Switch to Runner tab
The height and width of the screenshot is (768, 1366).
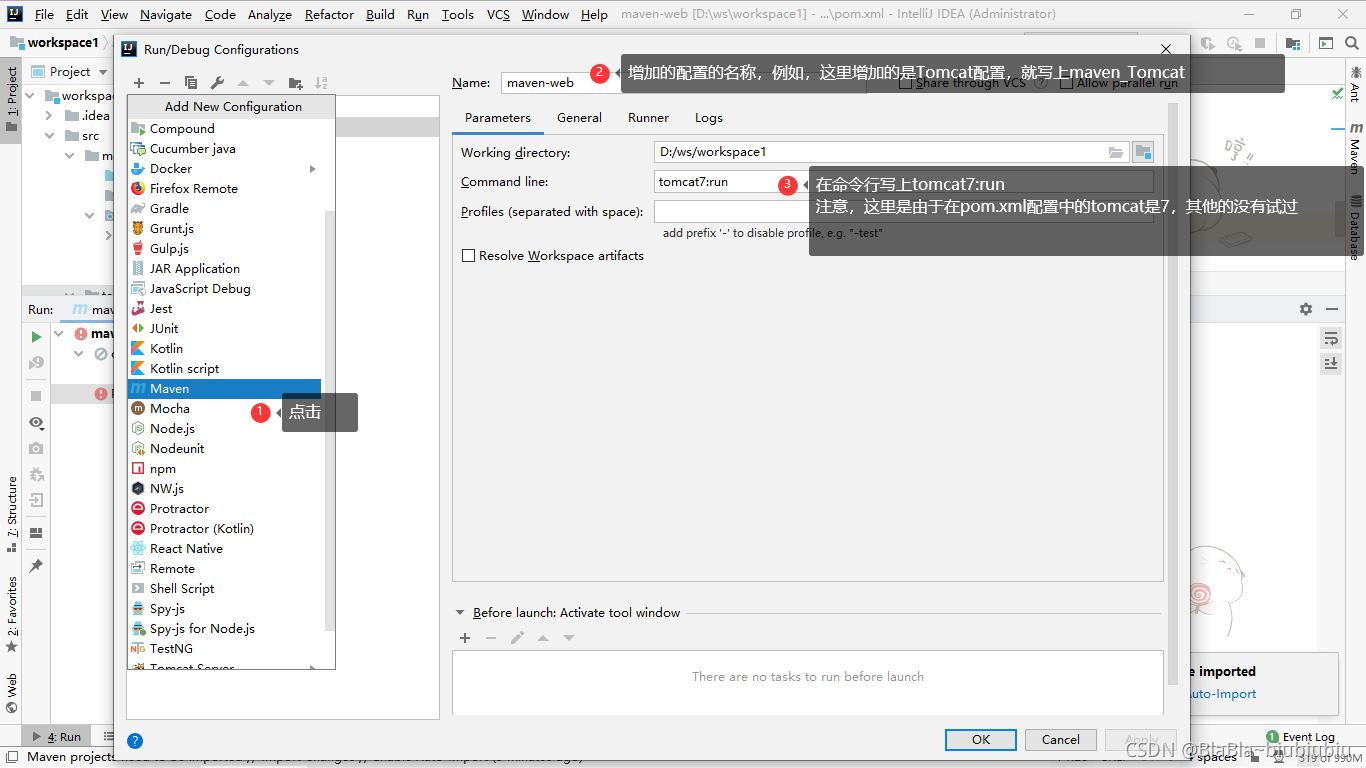(x=648, y=117)
